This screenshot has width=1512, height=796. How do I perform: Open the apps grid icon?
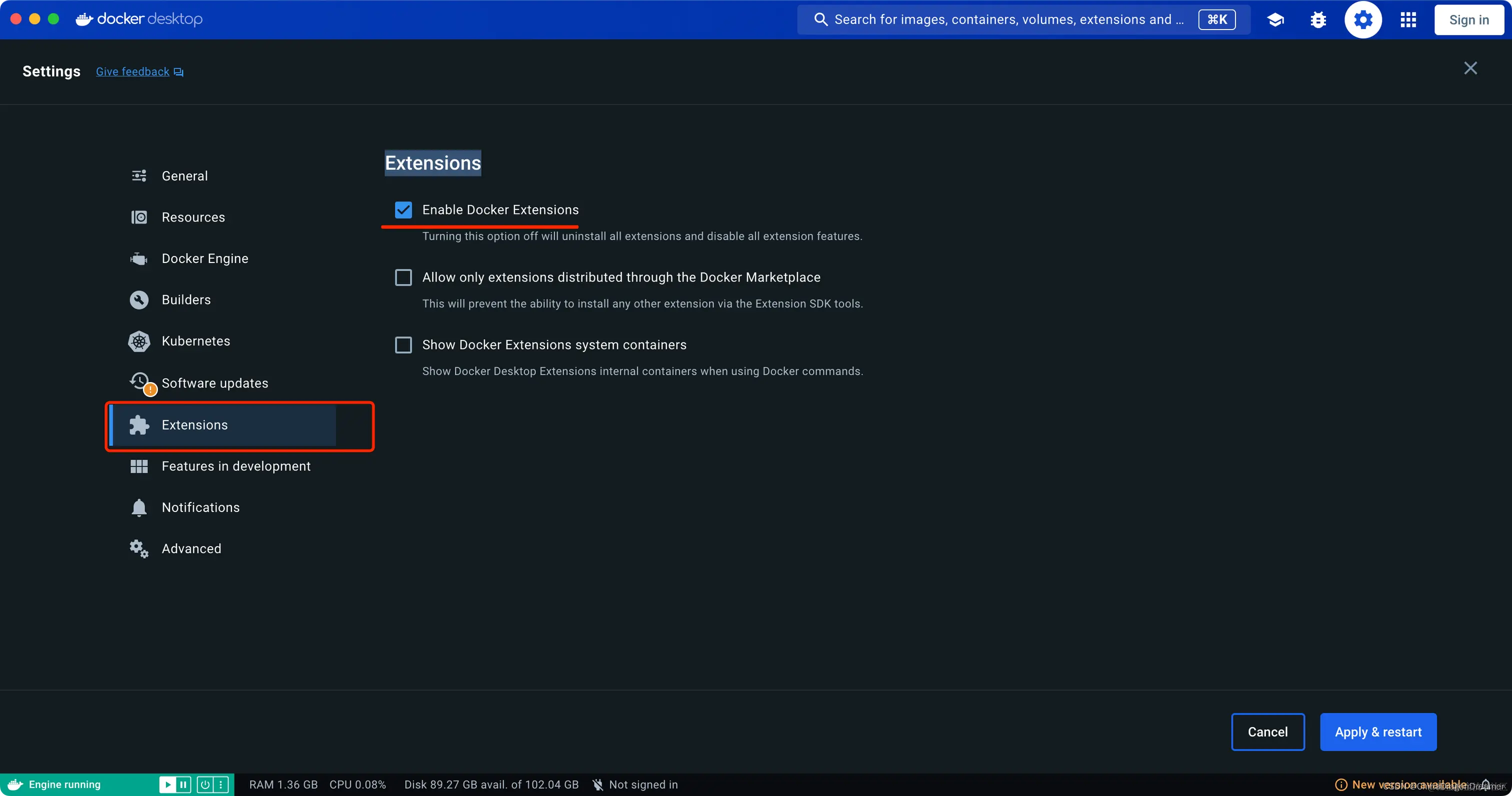pos(1408,20)
